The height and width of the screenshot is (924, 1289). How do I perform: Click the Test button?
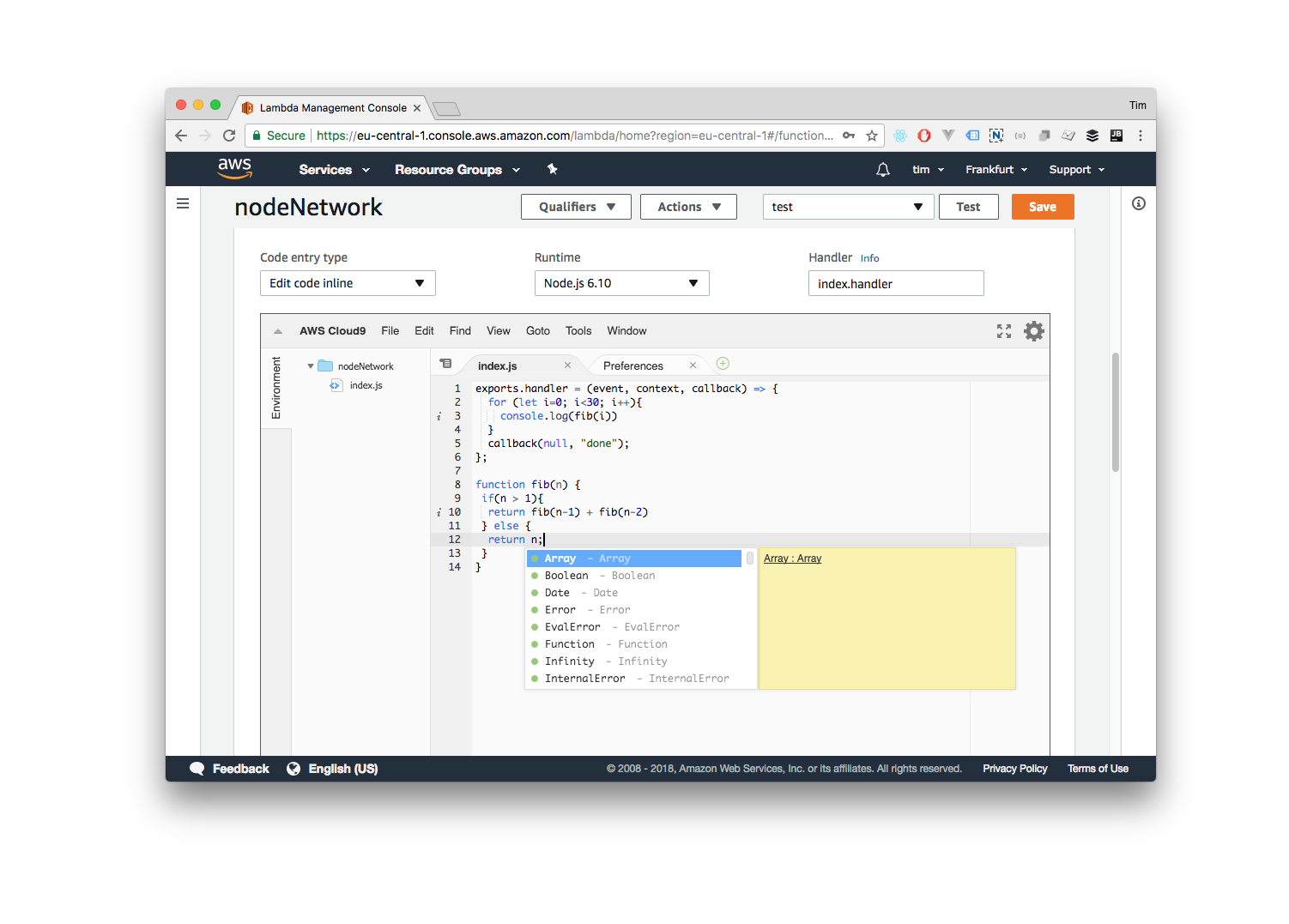coord(969,207)
